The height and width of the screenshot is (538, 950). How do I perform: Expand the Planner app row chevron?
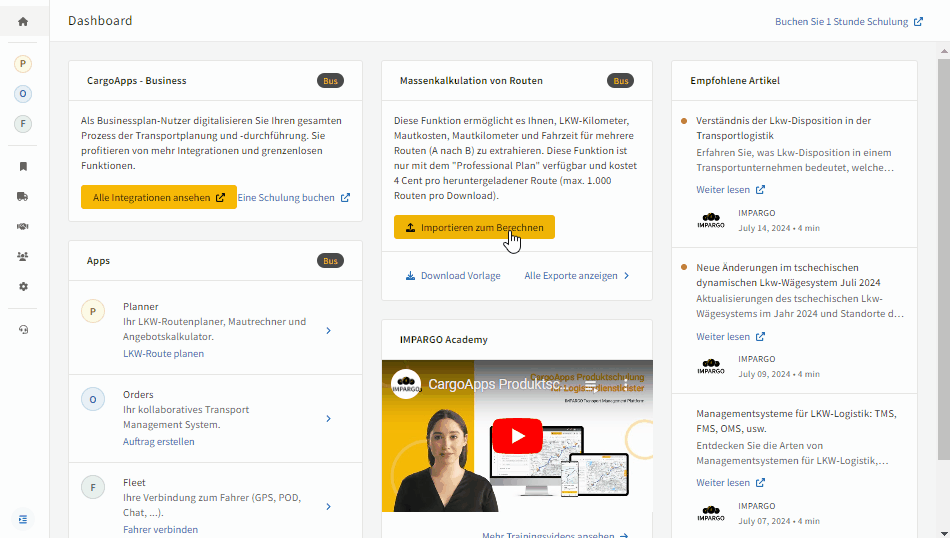[x=328, y=330]
